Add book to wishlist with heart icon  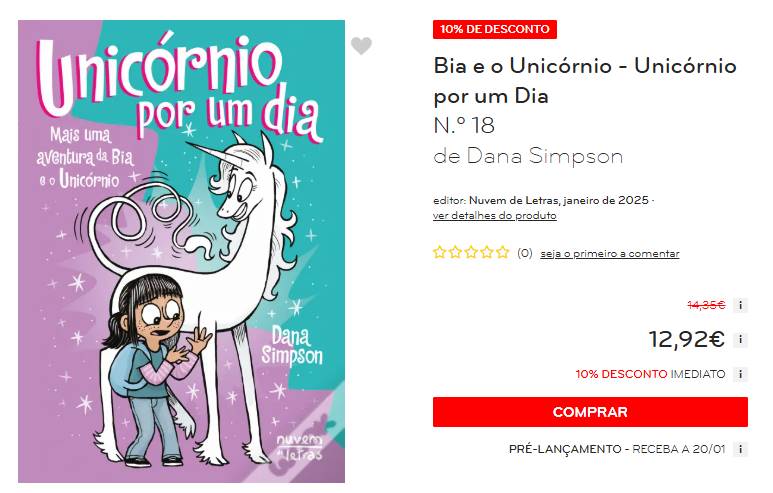[x=361, y=46]
